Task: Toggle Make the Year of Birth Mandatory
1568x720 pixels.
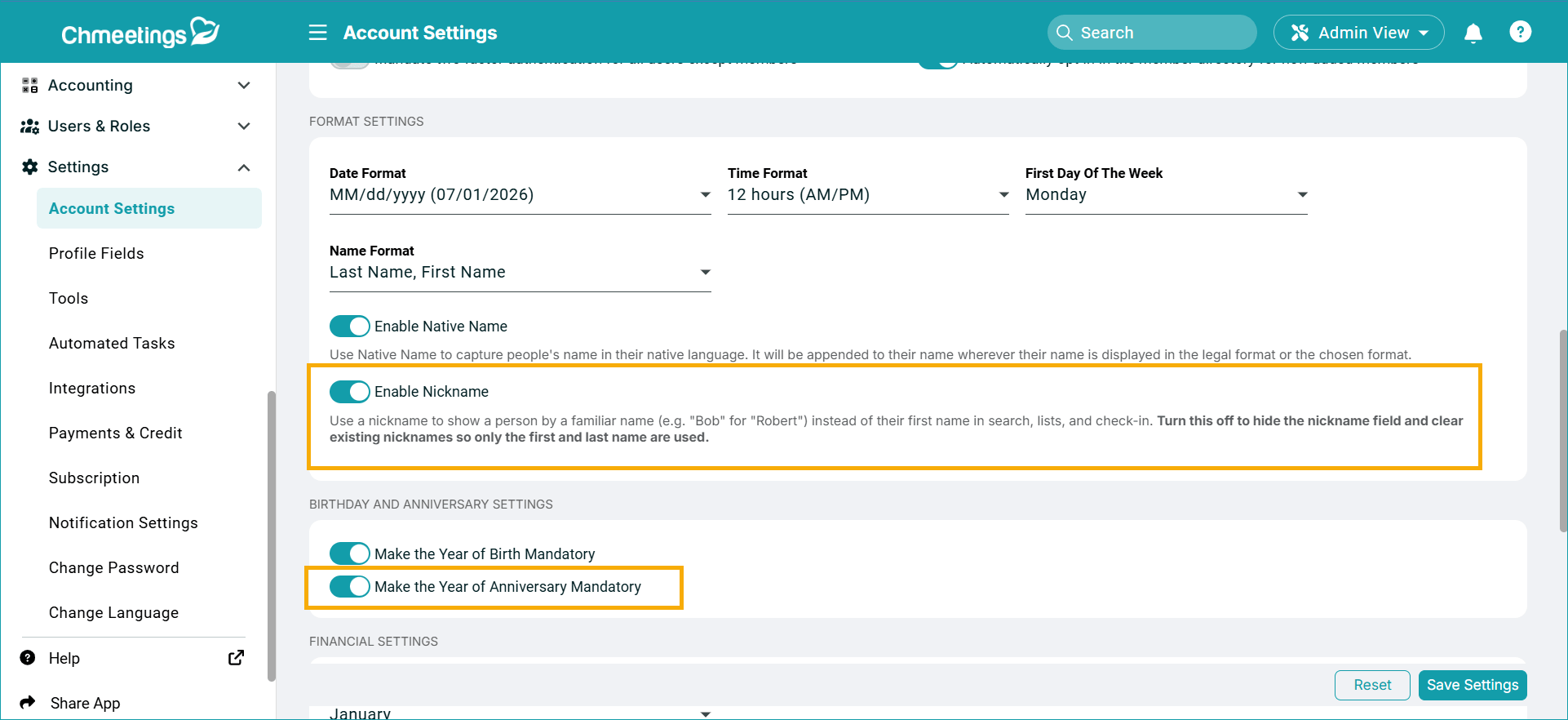Action: pyautogui.click(x=350, y=553)
